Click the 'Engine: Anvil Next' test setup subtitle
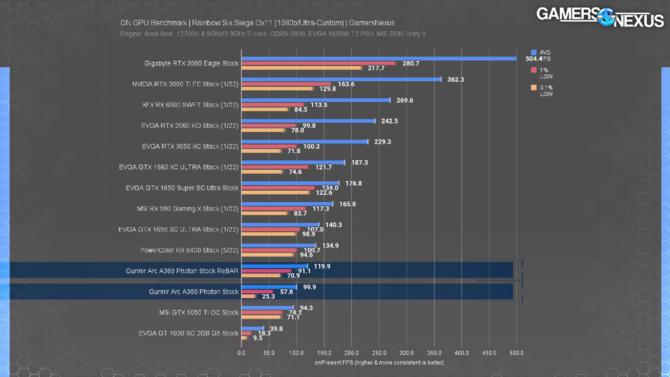The width and height of the screenshot is (670, 377). 273,34
